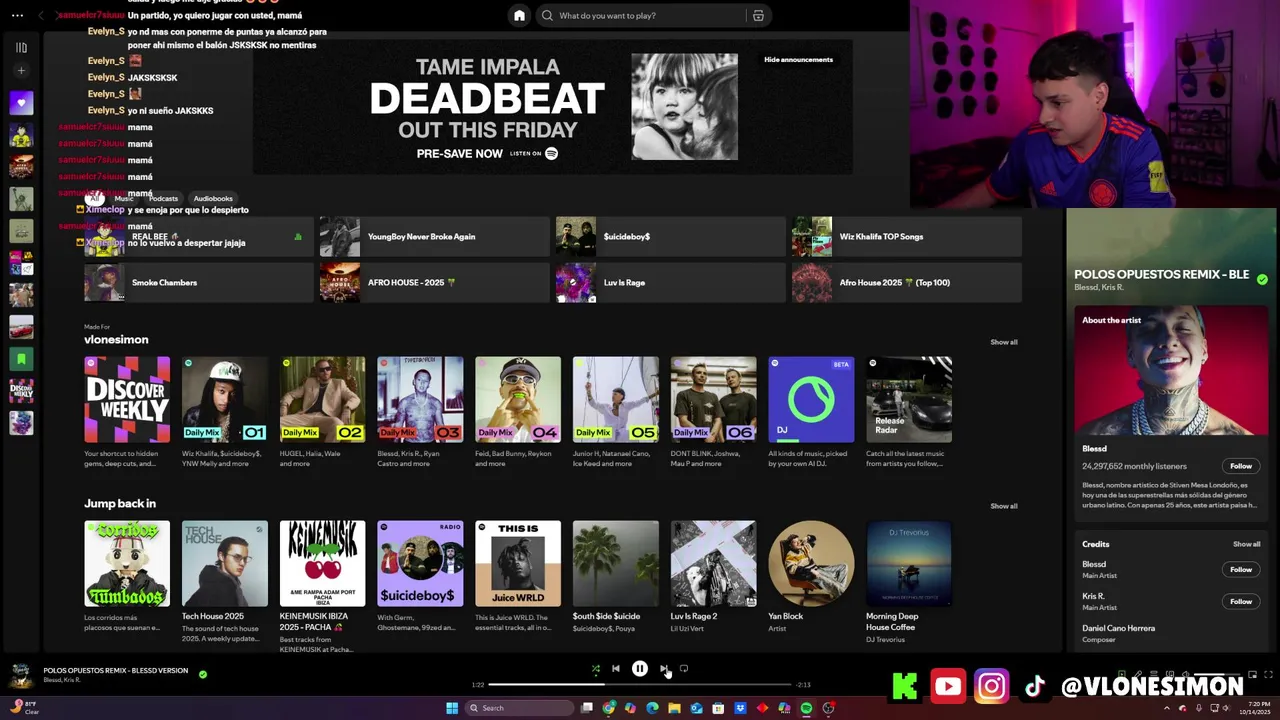Create a new playlist with plus icon
This screenshot has height=720, width=1280.
21,70
